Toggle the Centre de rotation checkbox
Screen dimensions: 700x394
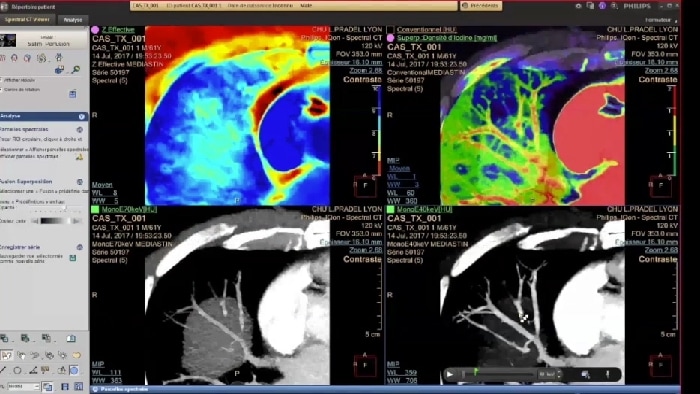click(x=2, y=90)
